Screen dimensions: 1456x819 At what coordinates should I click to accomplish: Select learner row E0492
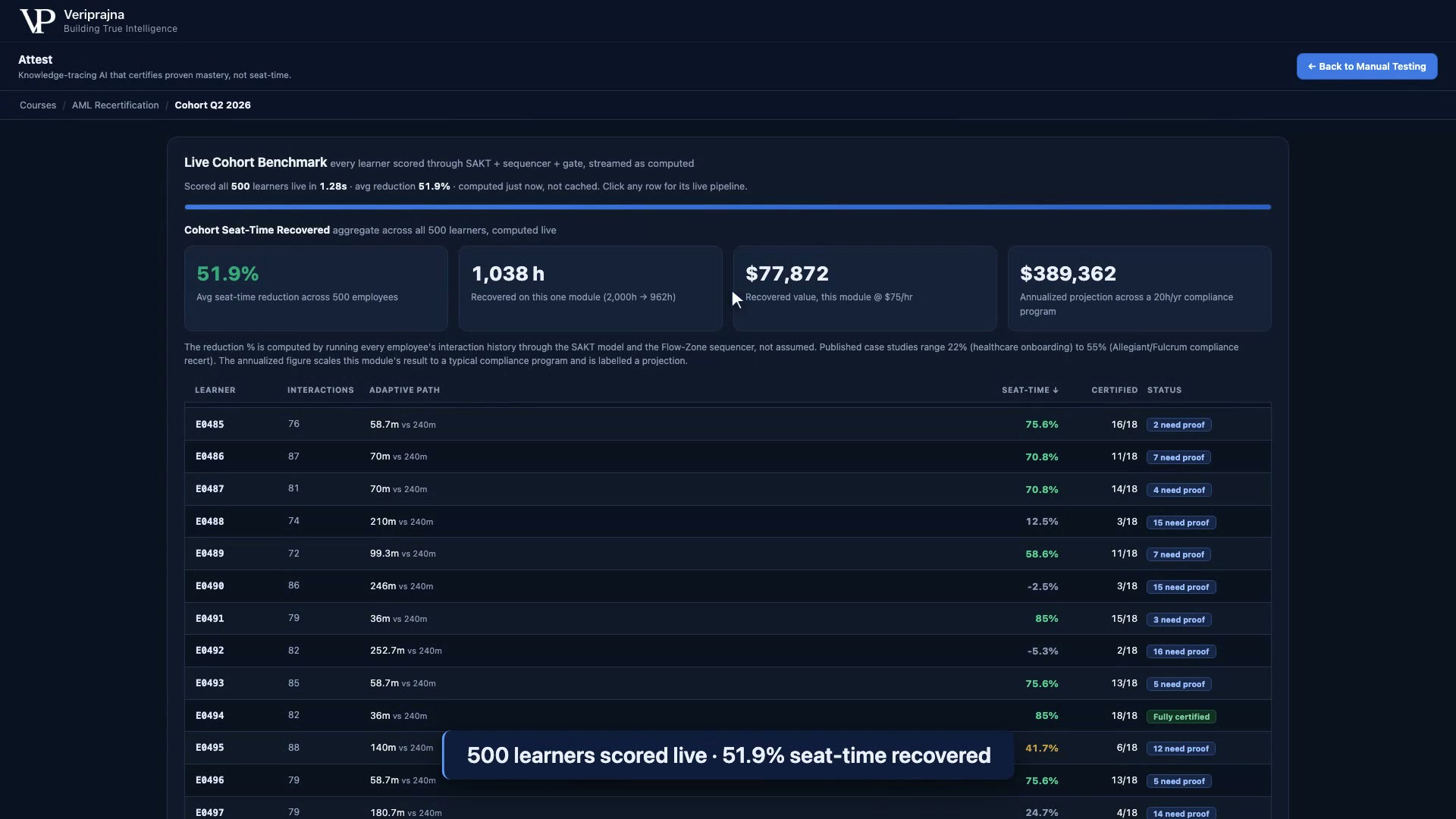point(727,651)
